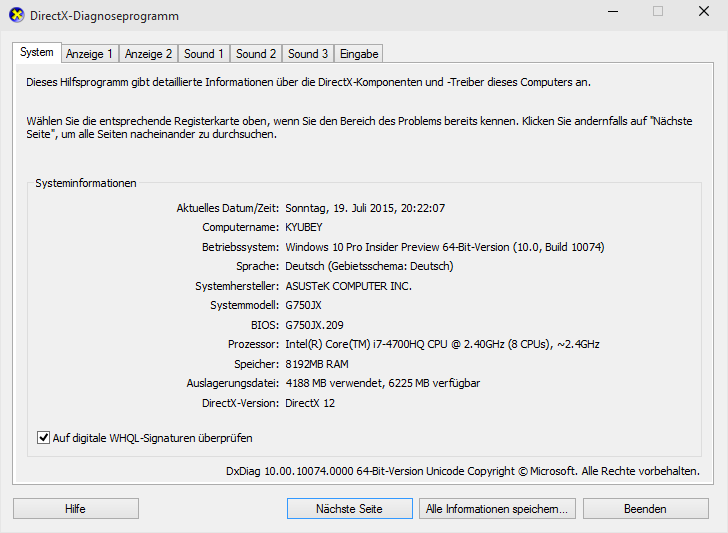Click the Prozessor value text
The height and width of the screenshot is (533, 728).
click(442, 345)
